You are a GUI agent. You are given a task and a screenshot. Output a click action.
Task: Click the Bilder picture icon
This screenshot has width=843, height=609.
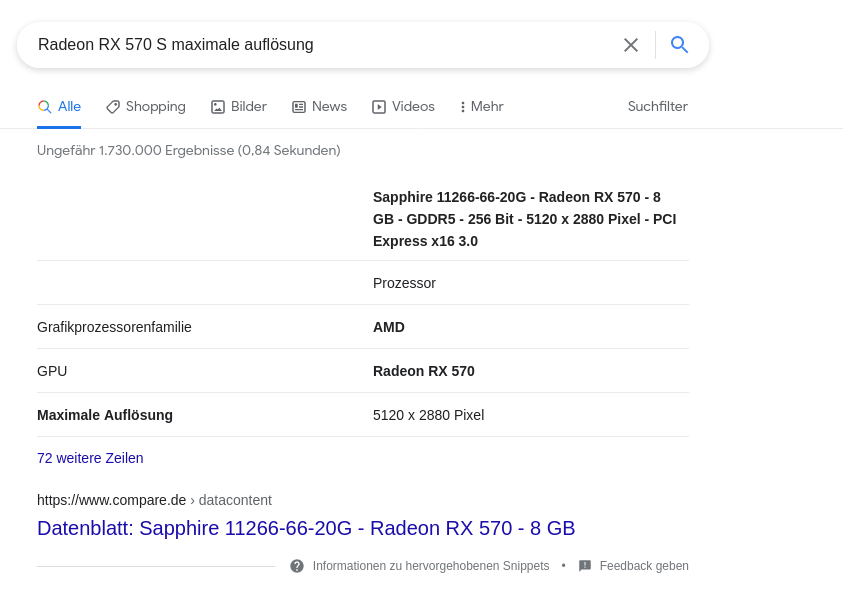[218, 107]
